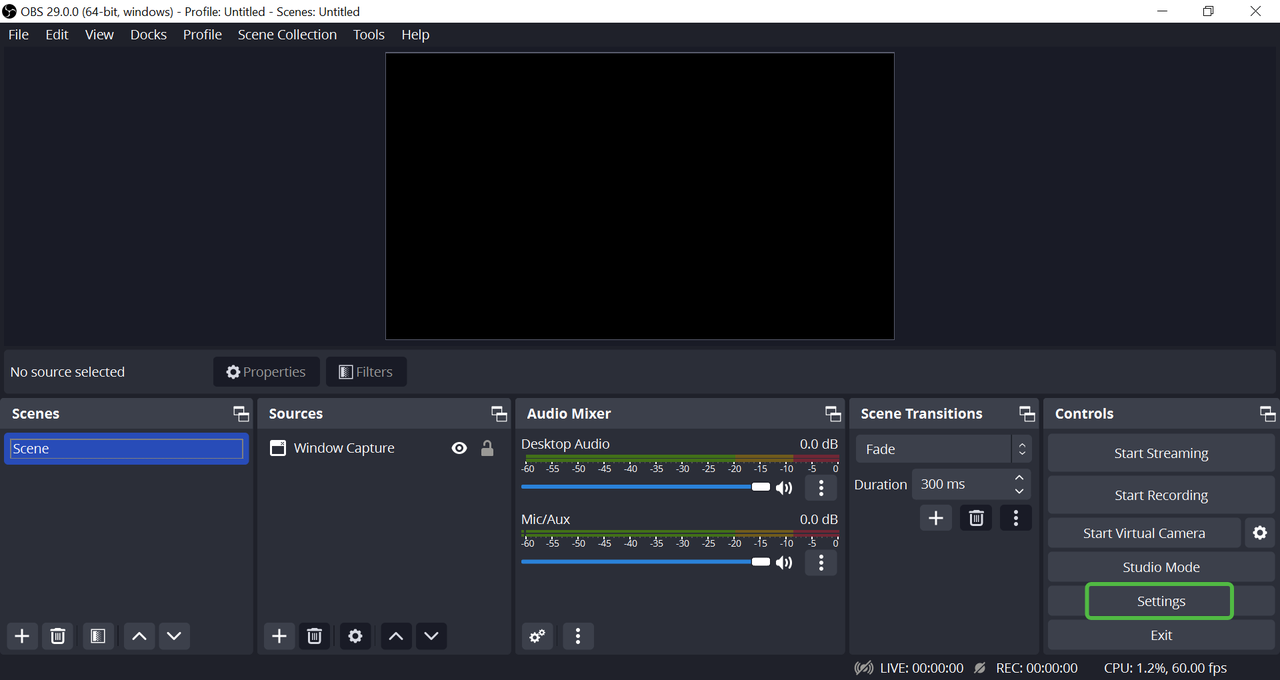Lock the Window Capture source

click(x=487, y=448)
